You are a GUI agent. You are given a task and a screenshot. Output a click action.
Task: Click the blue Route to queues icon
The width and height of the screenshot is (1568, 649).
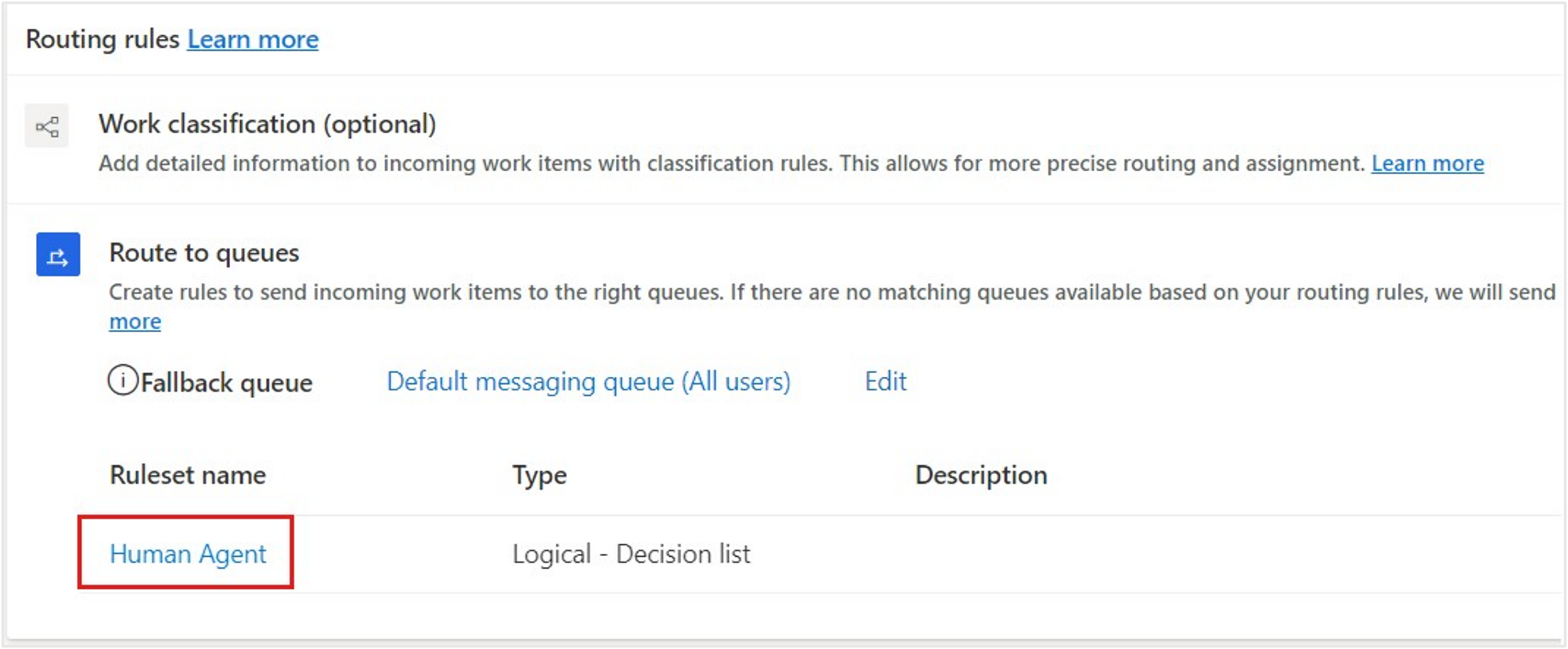click(x=58, y=254)
